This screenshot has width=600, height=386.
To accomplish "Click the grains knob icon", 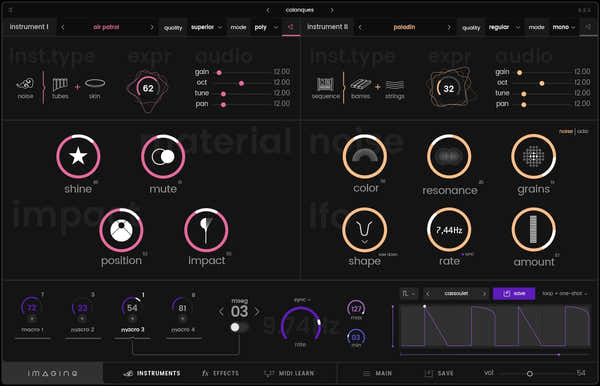I will click(x=533, y=156).
